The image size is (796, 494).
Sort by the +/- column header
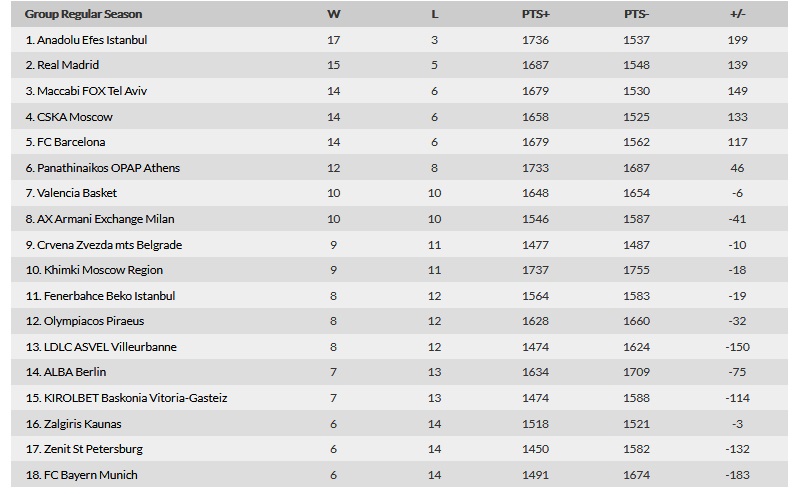[x=738, y=14]
